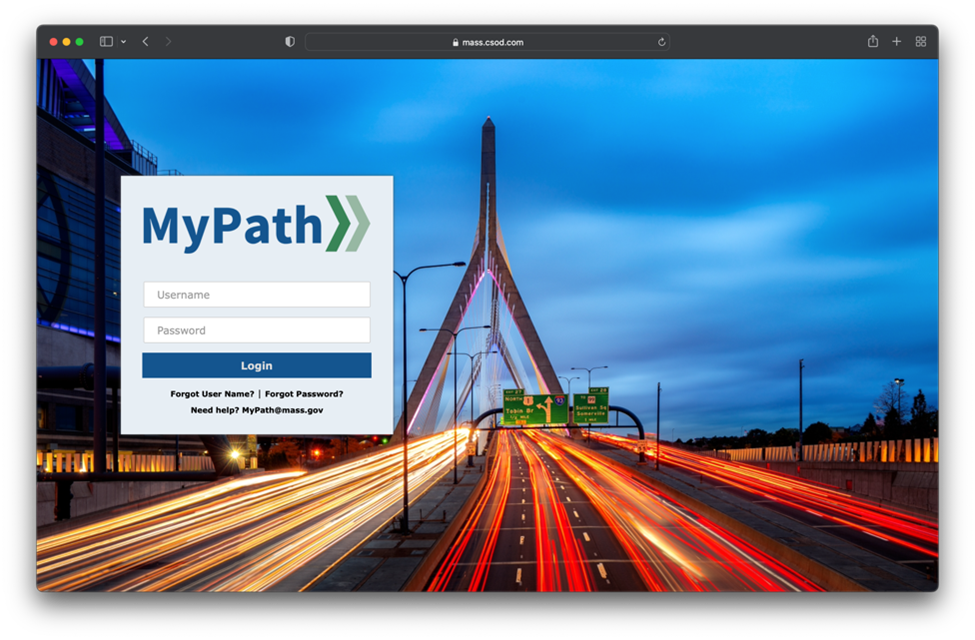This screenshot has width=975, height=640.
Task: Close the Safari window with the red button
Action: coord(54,42)
